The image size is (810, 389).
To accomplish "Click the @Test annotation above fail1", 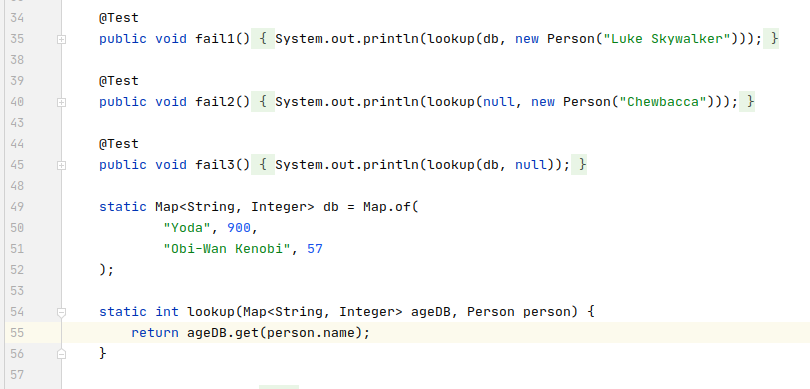I will coord(119,18).
